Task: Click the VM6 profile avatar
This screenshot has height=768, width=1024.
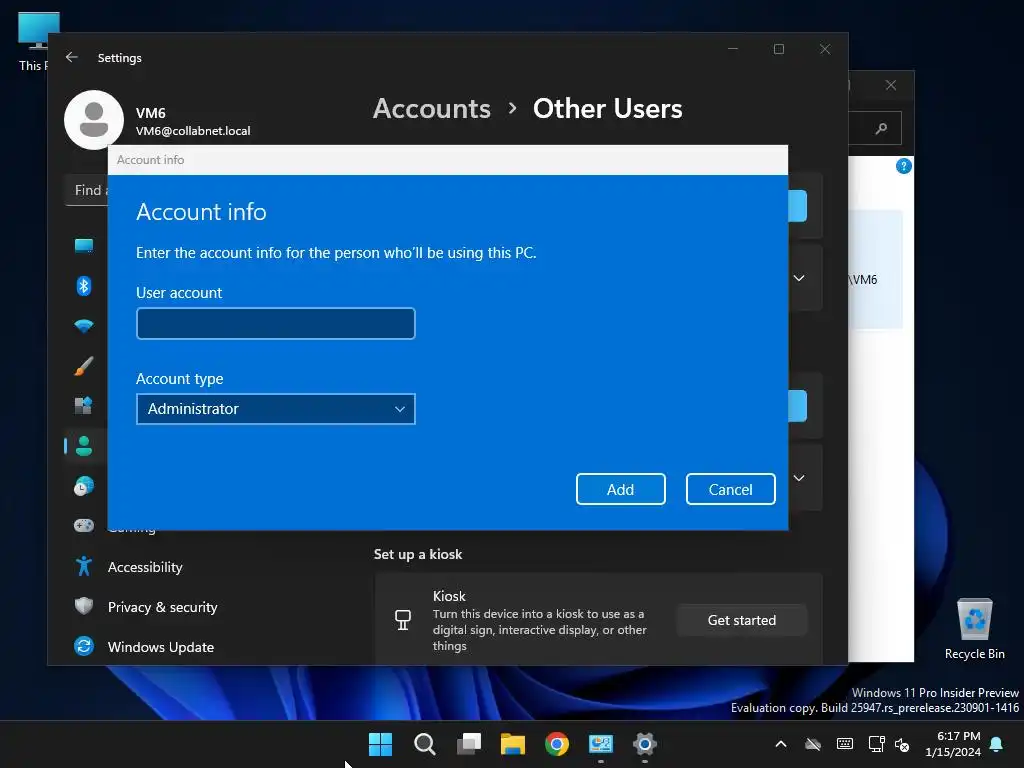Action: point(94,120)
